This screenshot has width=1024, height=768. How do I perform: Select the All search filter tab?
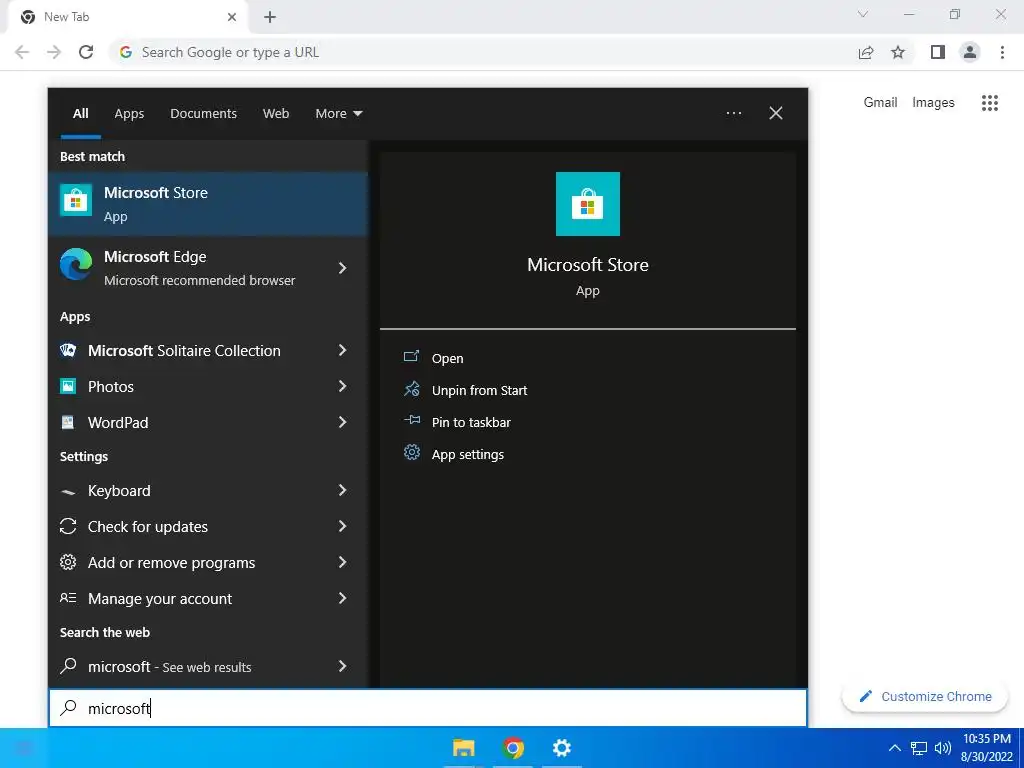click(x=81, y=114)
